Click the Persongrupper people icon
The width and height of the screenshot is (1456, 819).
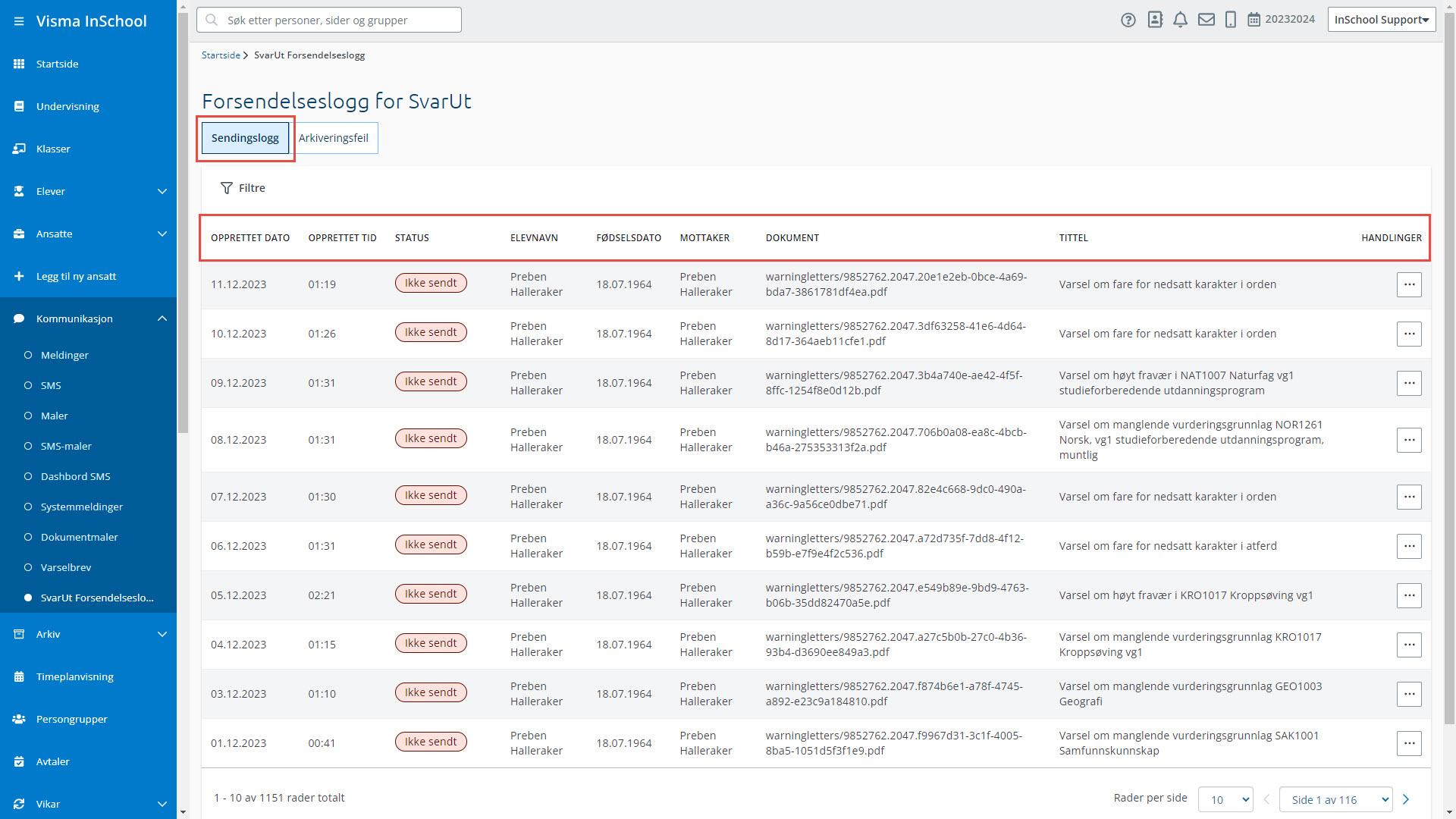pyautogui.click(x=19, y=719)
